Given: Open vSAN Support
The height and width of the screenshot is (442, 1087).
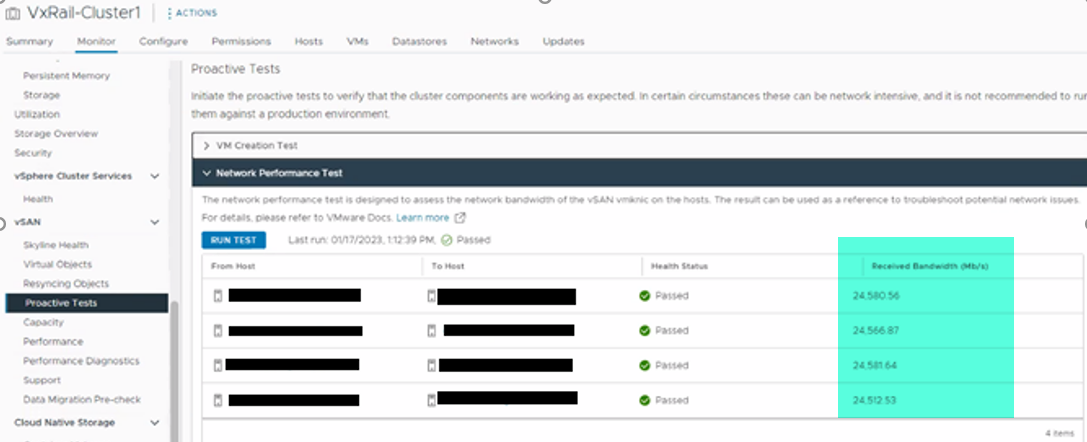Looking at the screenshot, I should pyautogui.click(x=42, y=380).
